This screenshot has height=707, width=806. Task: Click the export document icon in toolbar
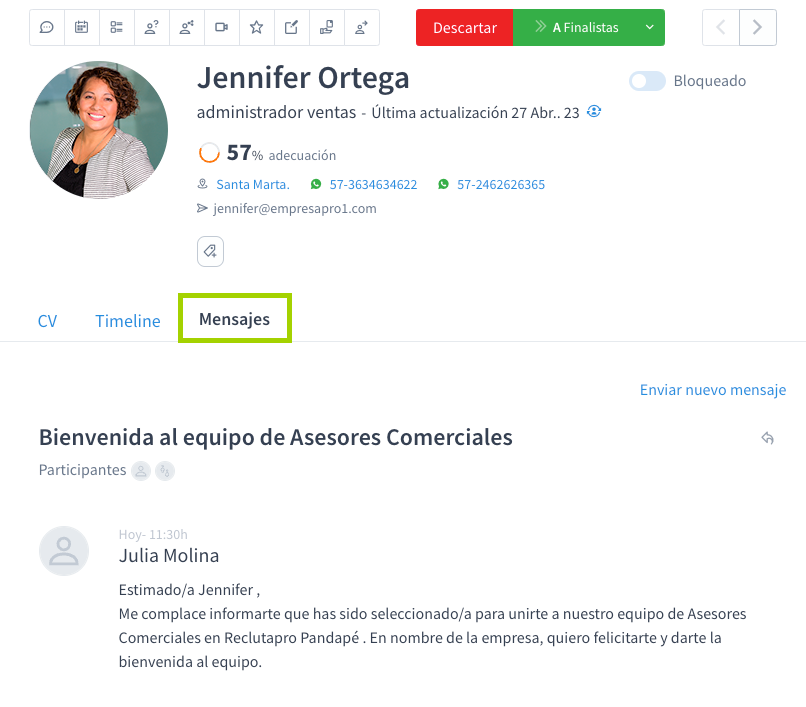[x=326, y=27]
